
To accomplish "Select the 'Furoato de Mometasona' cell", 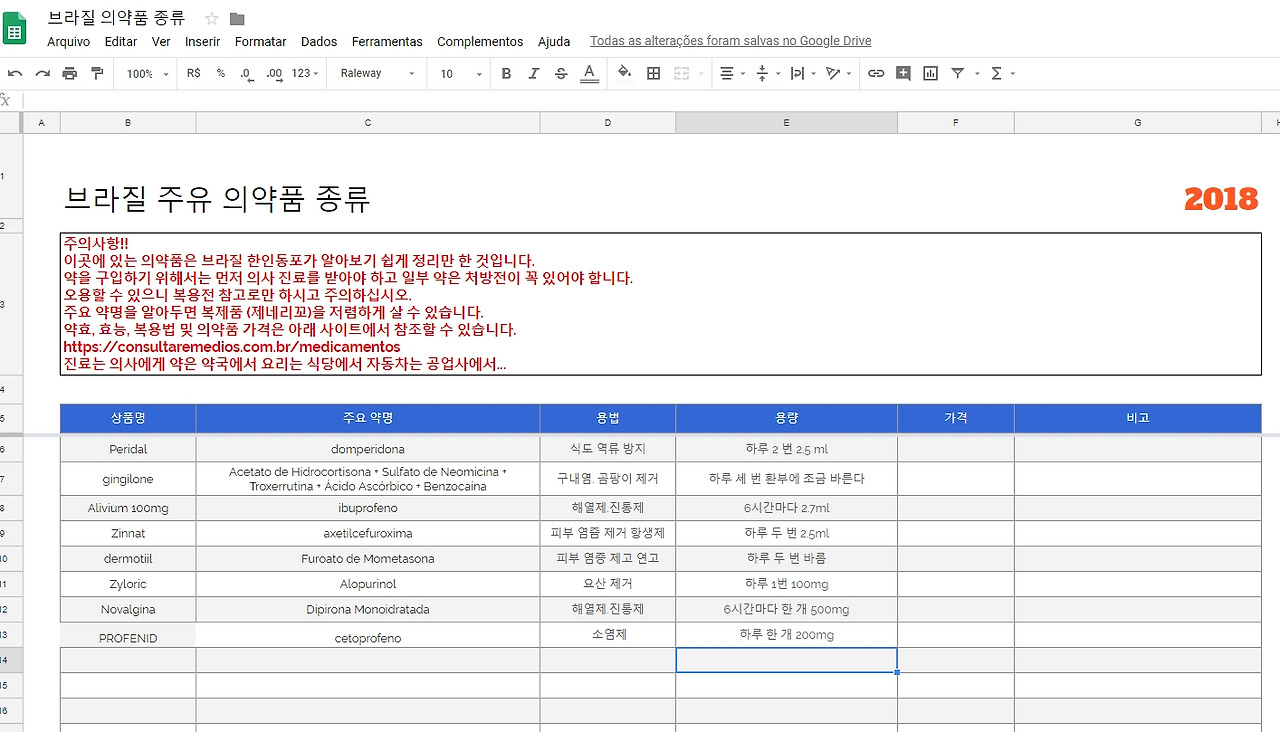I will 368,559.
